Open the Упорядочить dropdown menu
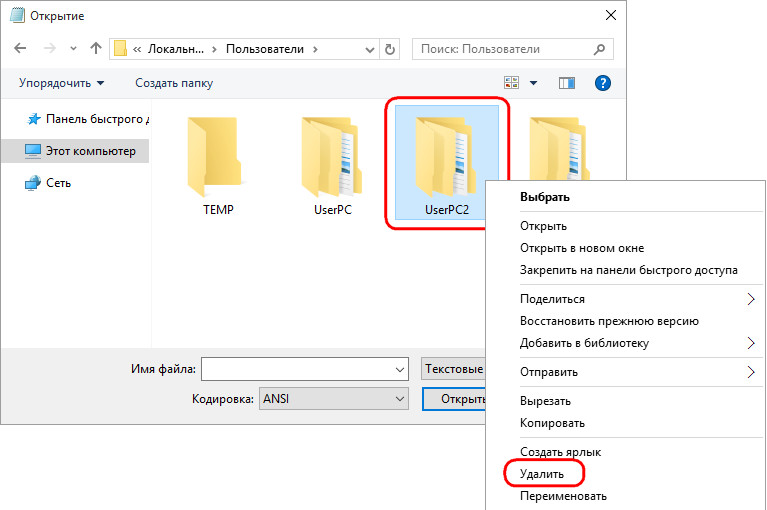 (x=61, y=83)
